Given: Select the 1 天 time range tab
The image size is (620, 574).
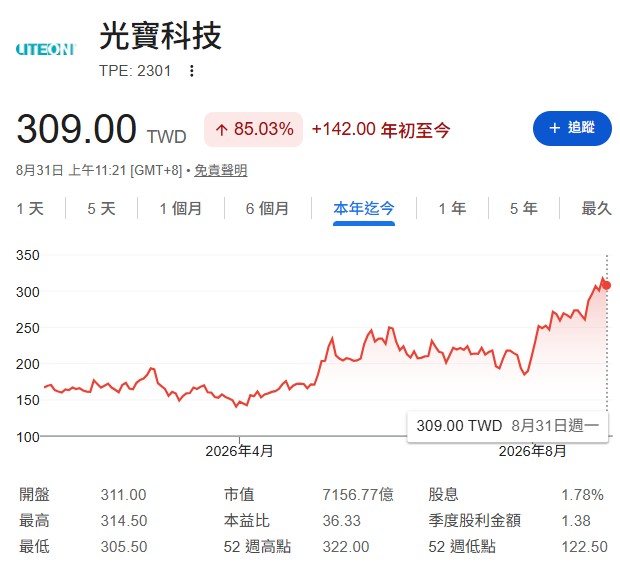Looking at the screenshot, I should click(x=30, y=208).
